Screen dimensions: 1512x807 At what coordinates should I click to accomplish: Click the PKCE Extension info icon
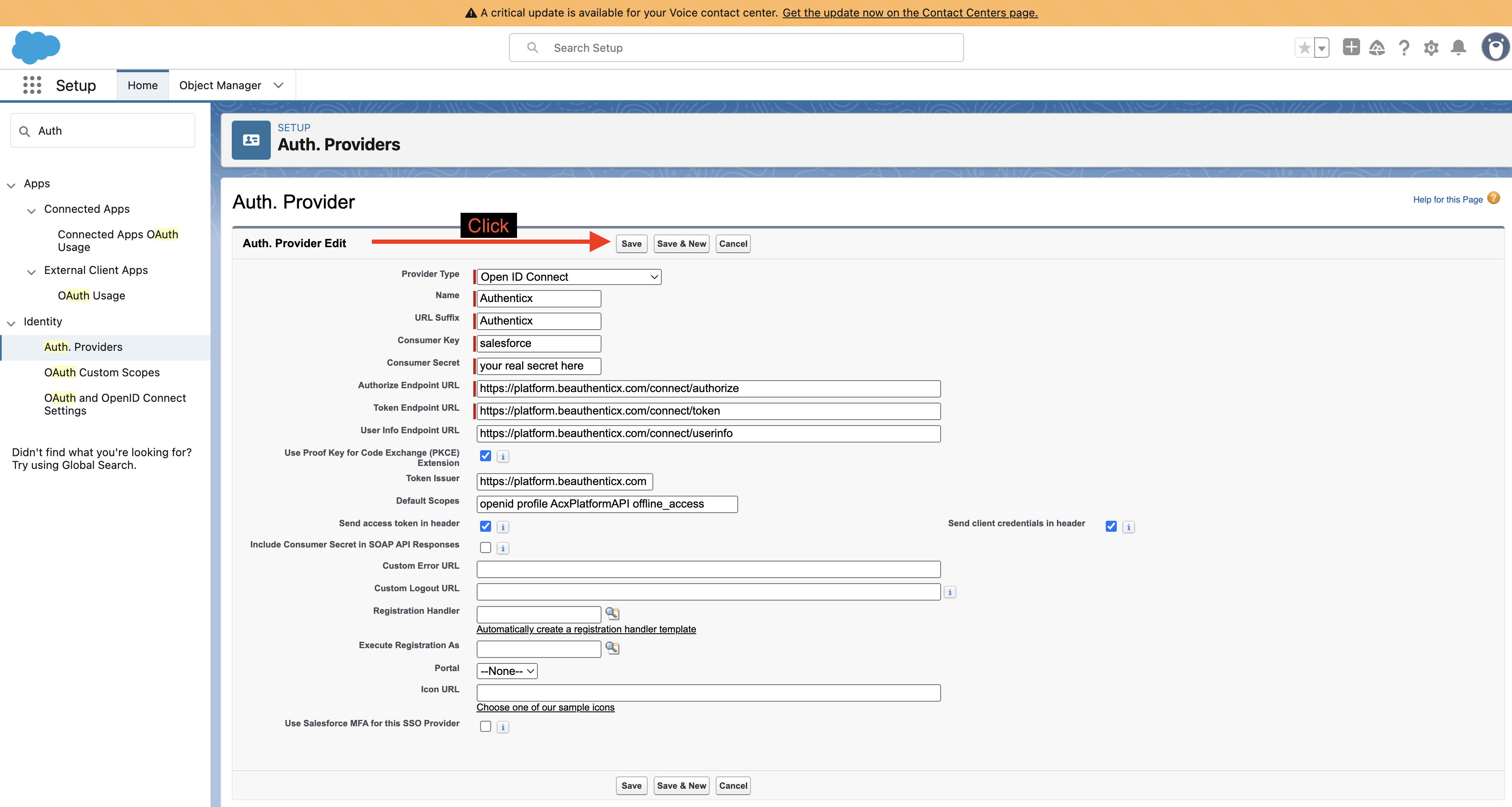pos(503,456)
